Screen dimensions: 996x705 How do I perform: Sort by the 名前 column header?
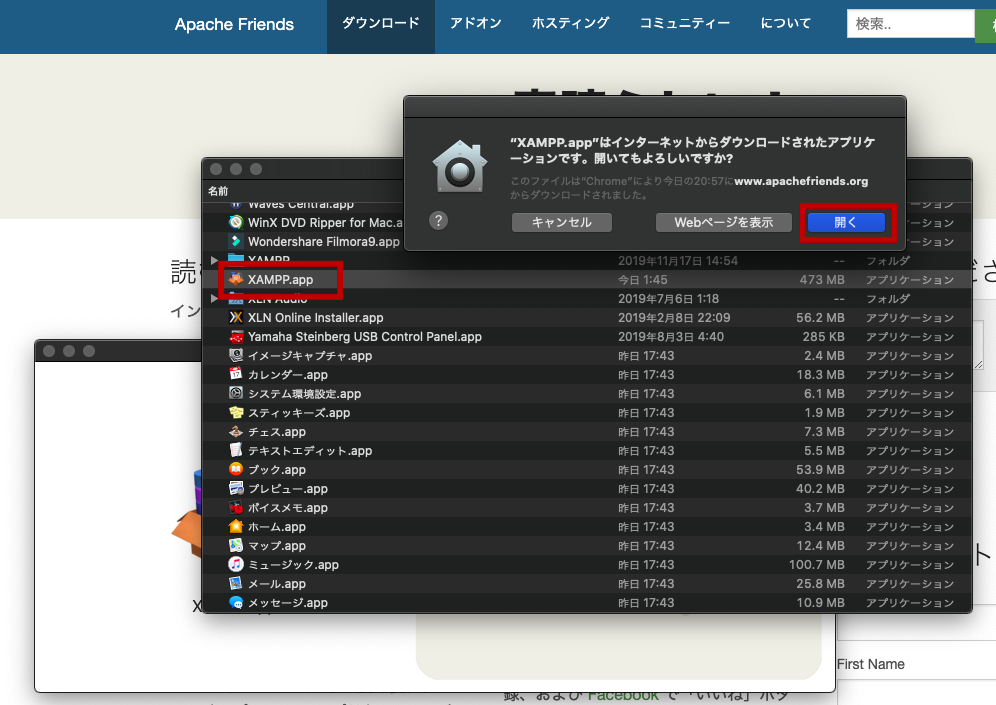coord(218,191)
